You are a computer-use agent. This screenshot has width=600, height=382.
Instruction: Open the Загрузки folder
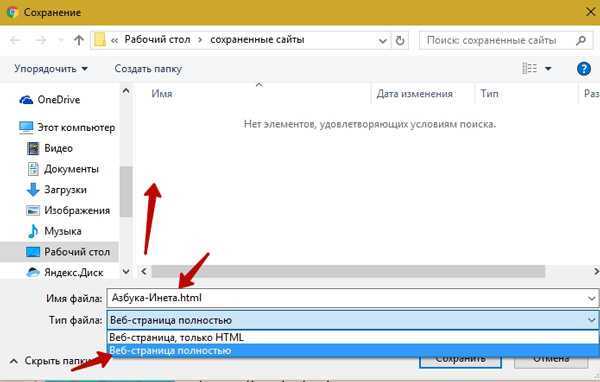pyautogui.click(x=65, y=190)
